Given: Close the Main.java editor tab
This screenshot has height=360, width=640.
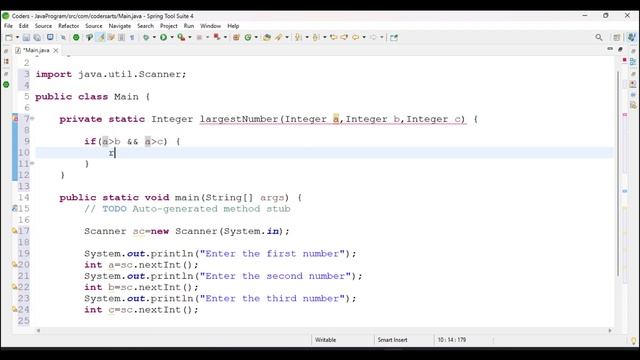Looking at the screenshot, I should (x=56, y=50).
